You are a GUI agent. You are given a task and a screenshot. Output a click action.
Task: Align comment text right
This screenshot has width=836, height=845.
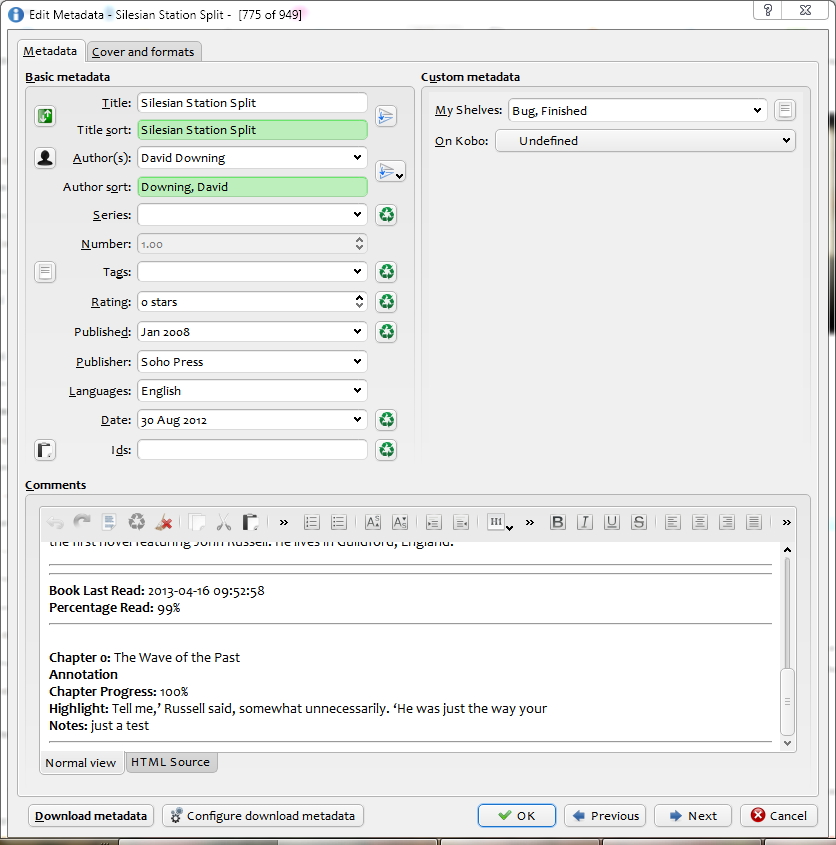click(727, 522)
